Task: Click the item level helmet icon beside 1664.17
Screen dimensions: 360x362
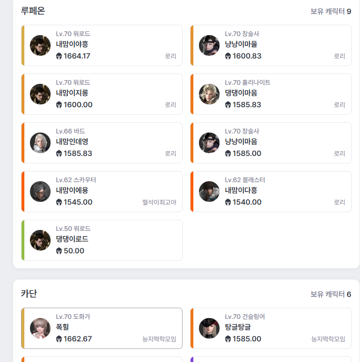Action: pyautogui.click(x=59, y=56)
